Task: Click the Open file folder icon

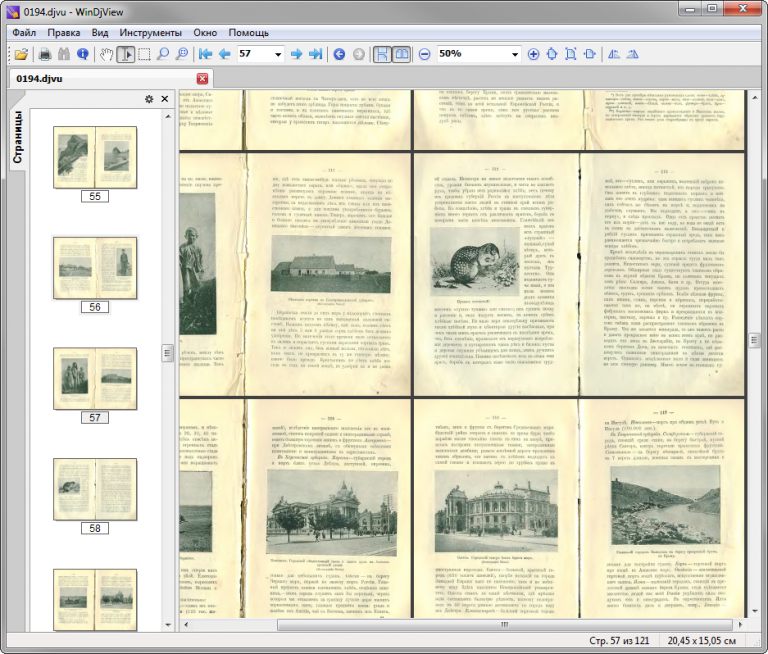Action: [x=19, y=54]
